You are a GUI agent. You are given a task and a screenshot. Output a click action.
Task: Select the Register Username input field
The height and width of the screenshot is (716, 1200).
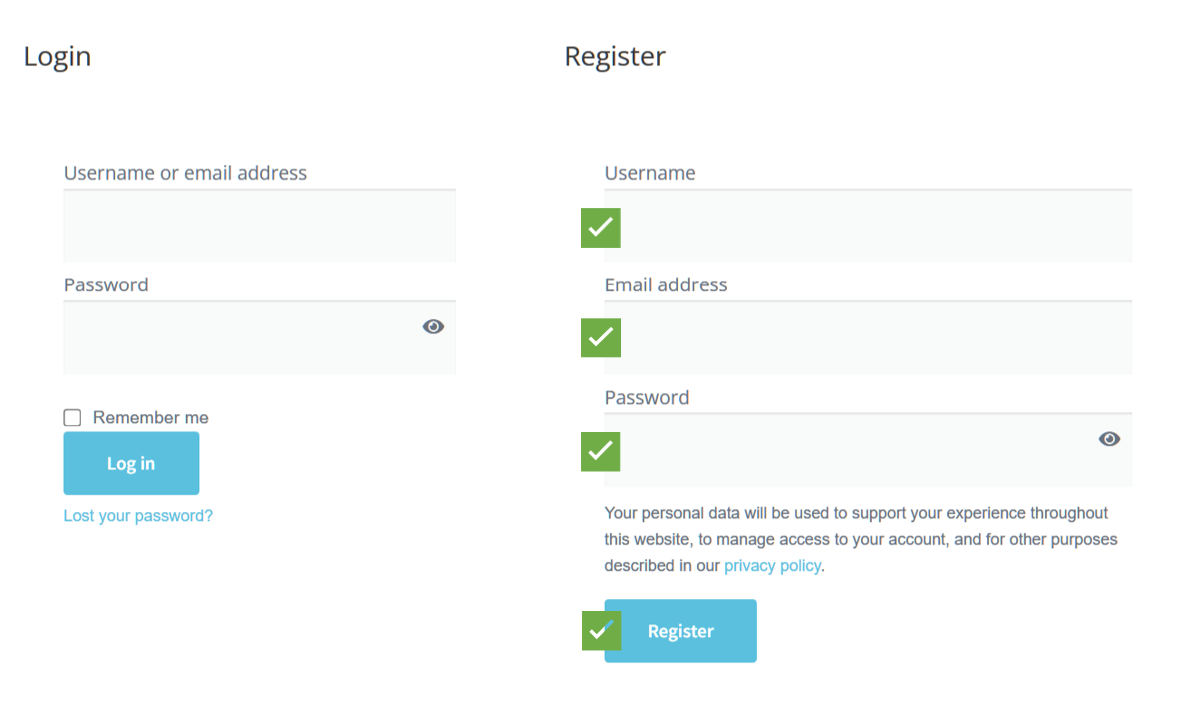868,226
